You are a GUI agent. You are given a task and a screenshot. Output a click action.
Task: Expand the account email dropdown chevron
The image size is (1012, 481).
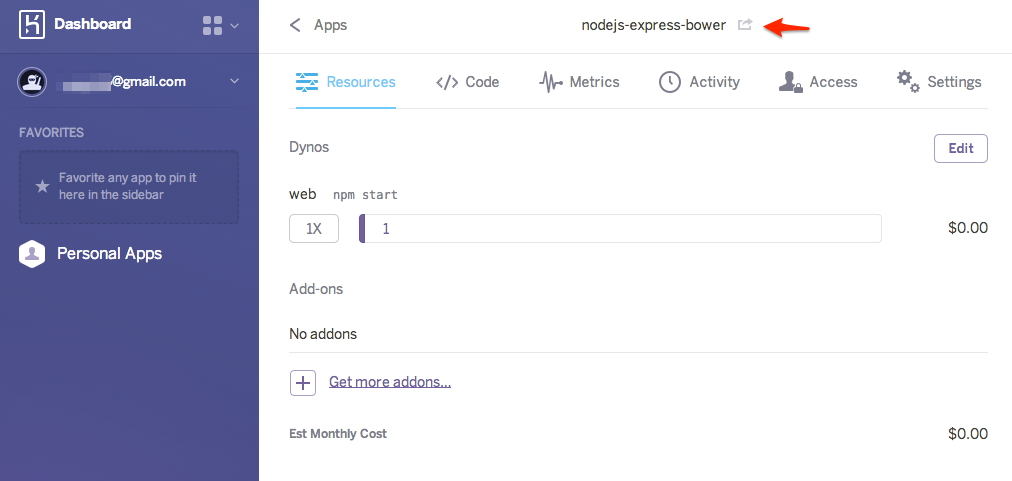[x=234, y=82]
